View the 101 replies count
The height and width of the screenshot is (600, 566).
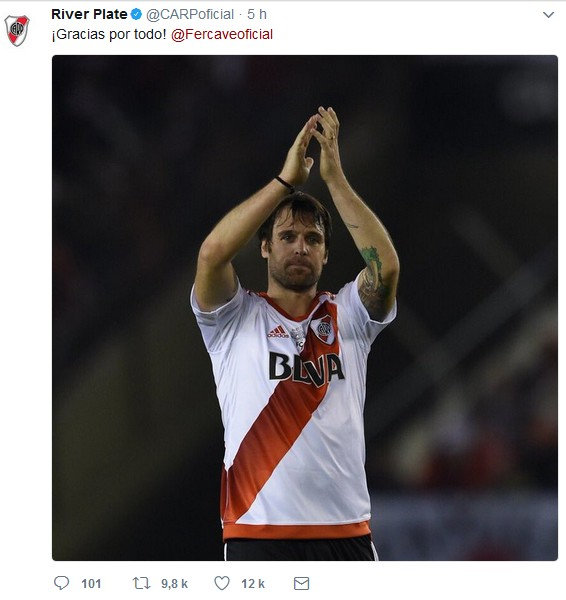[x=91, y=584]
